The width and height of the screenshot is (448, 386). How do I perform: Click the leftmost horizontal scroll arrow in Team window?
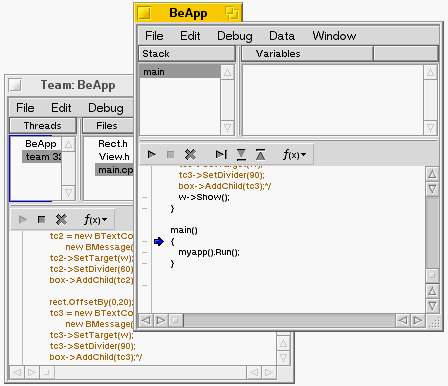click(x=17, y=372)
